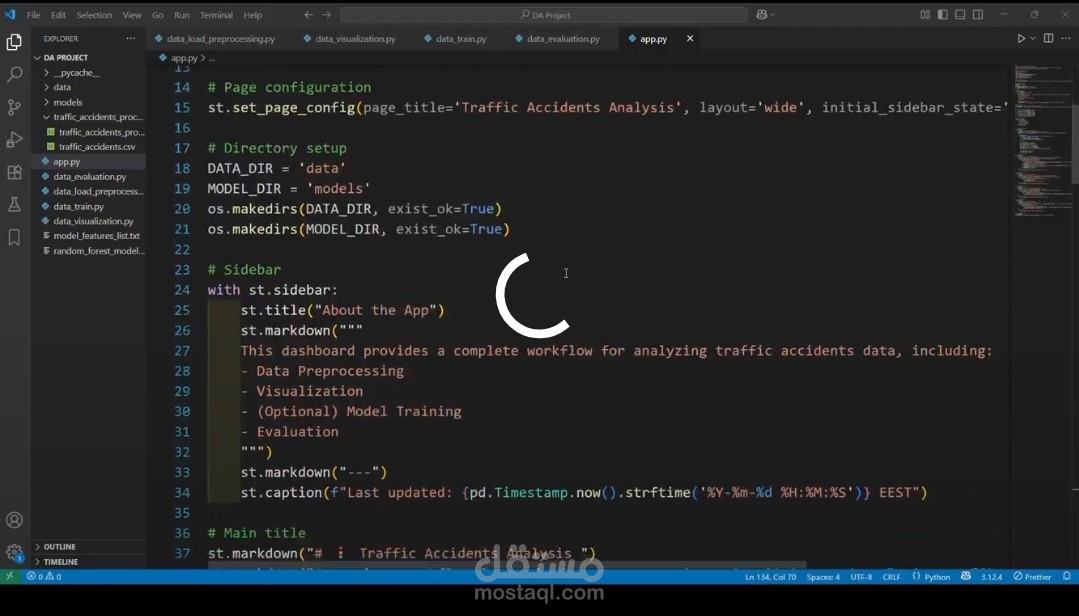Viewport: 1079px width, 616px height.
Task: Open the View menu
Action: (131, 14)
